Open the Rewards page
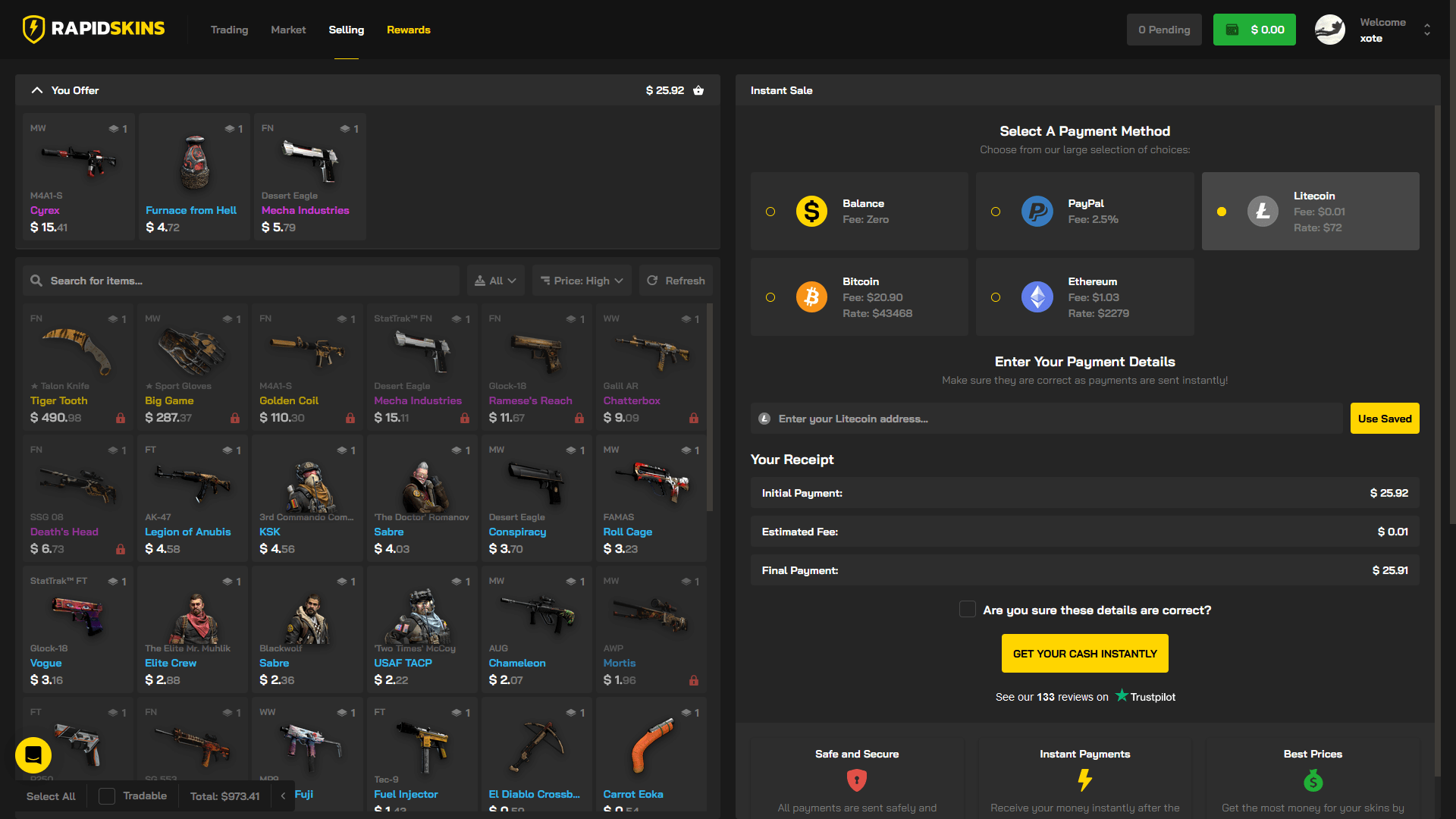Viewport: 1456px width, 819px height. (x=408, y=30)
